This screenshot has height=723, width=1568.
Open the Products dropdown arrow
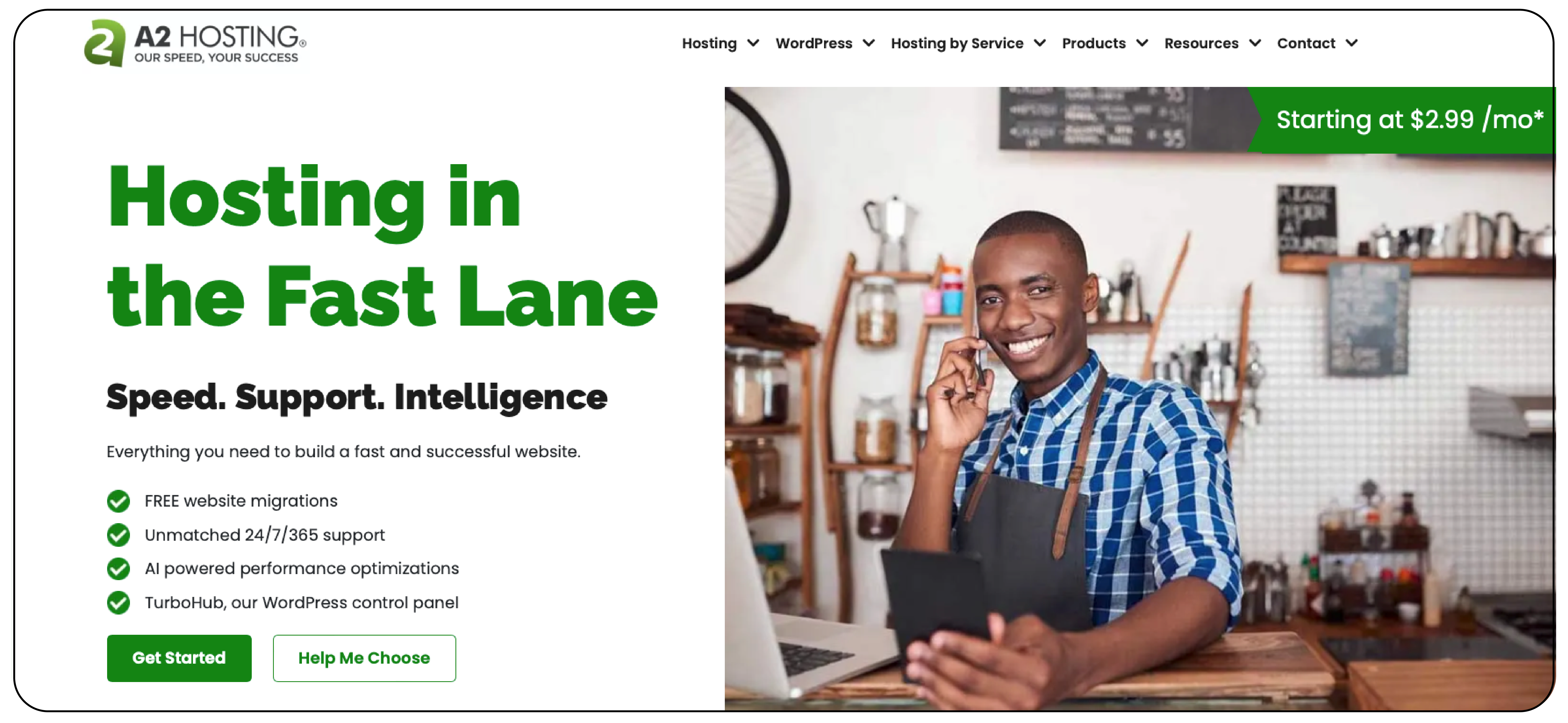coord(1142,43)
